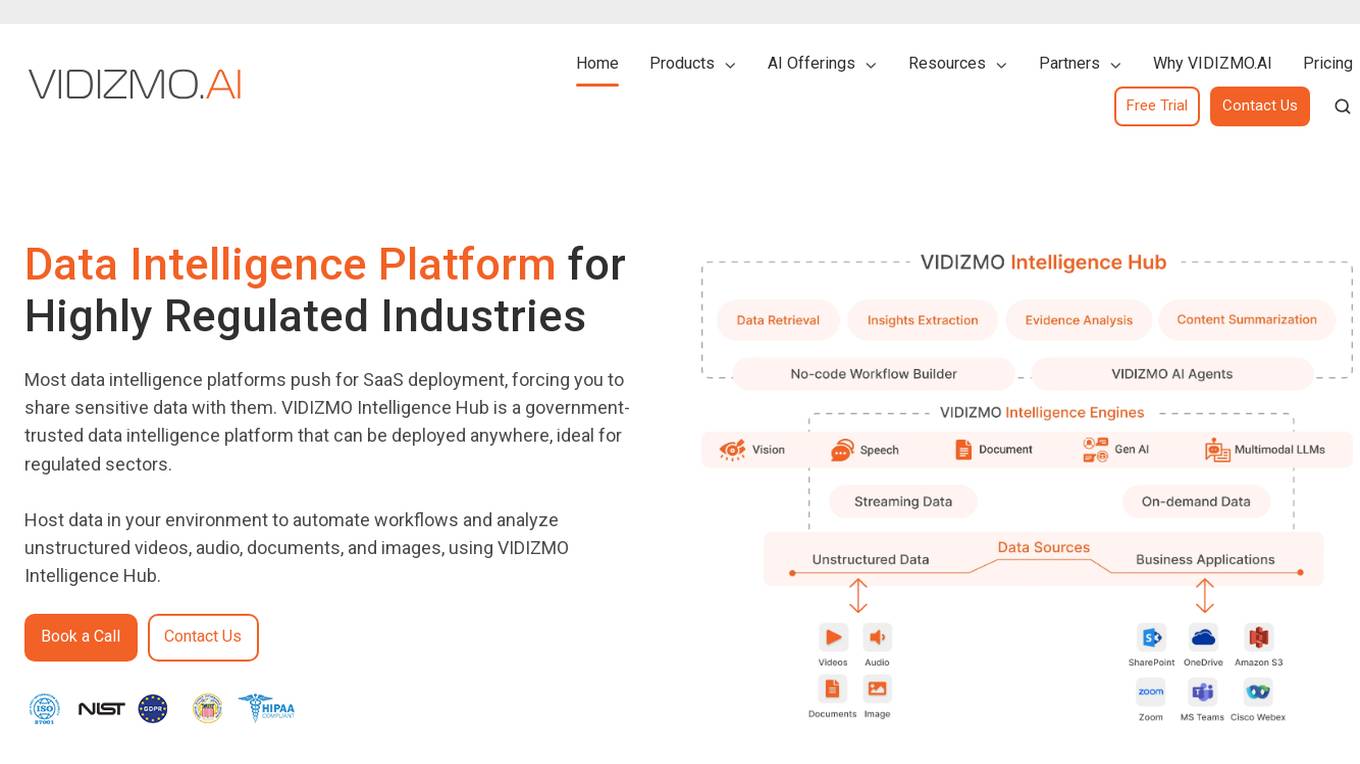Click the Business Applications up-down arrow
Image resolution: width=1360 pixels, height=764 pixels.
[x=1205, y=595]
